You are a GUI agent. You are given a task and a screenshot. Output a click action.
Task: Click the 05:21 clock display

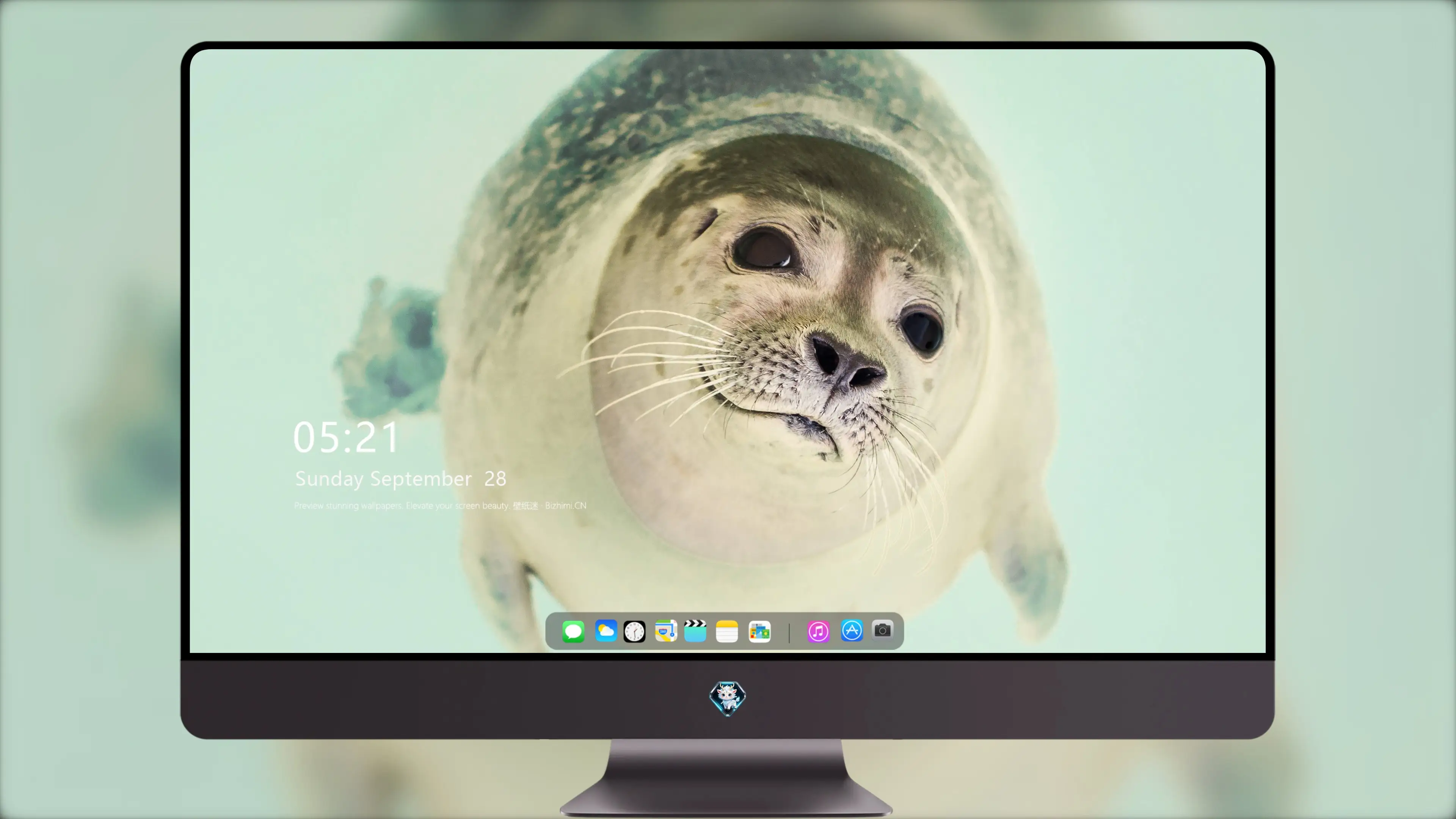346,438
